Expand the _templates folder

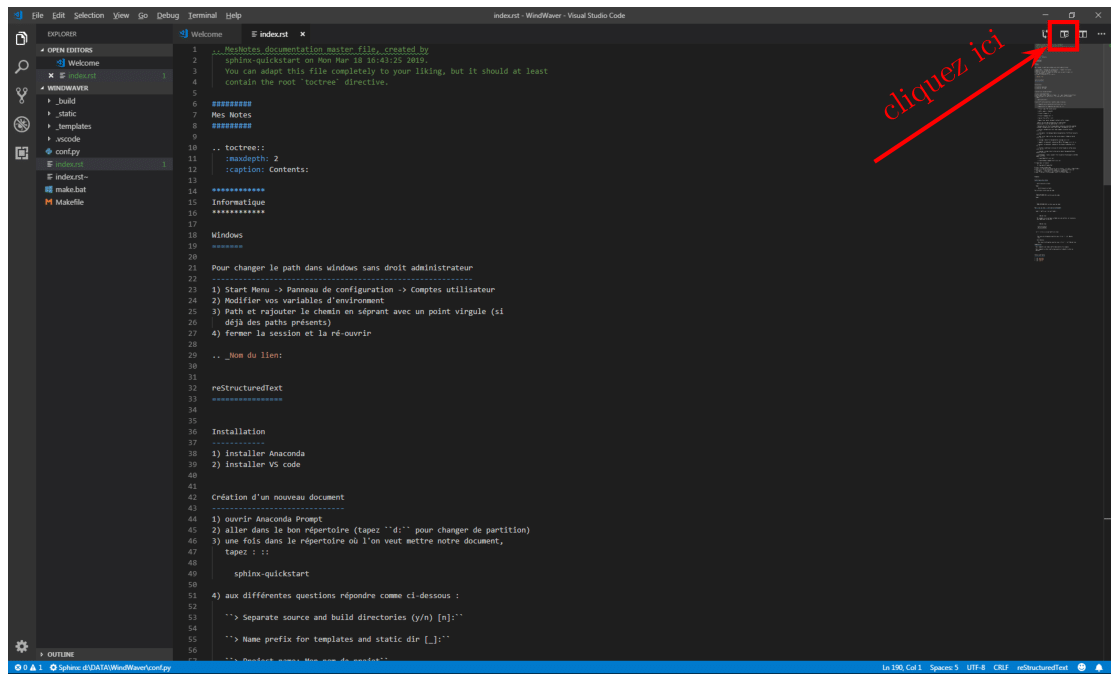click(x=74, y=126)
